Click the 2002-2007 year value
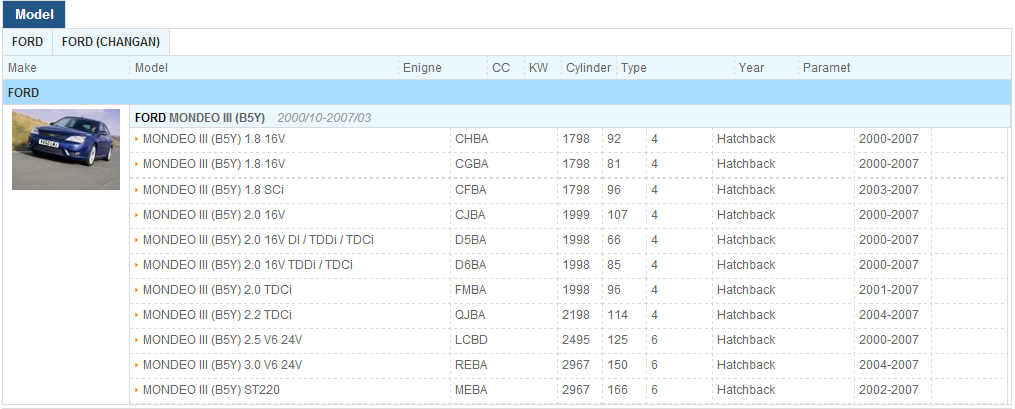 tap(889, 390)
